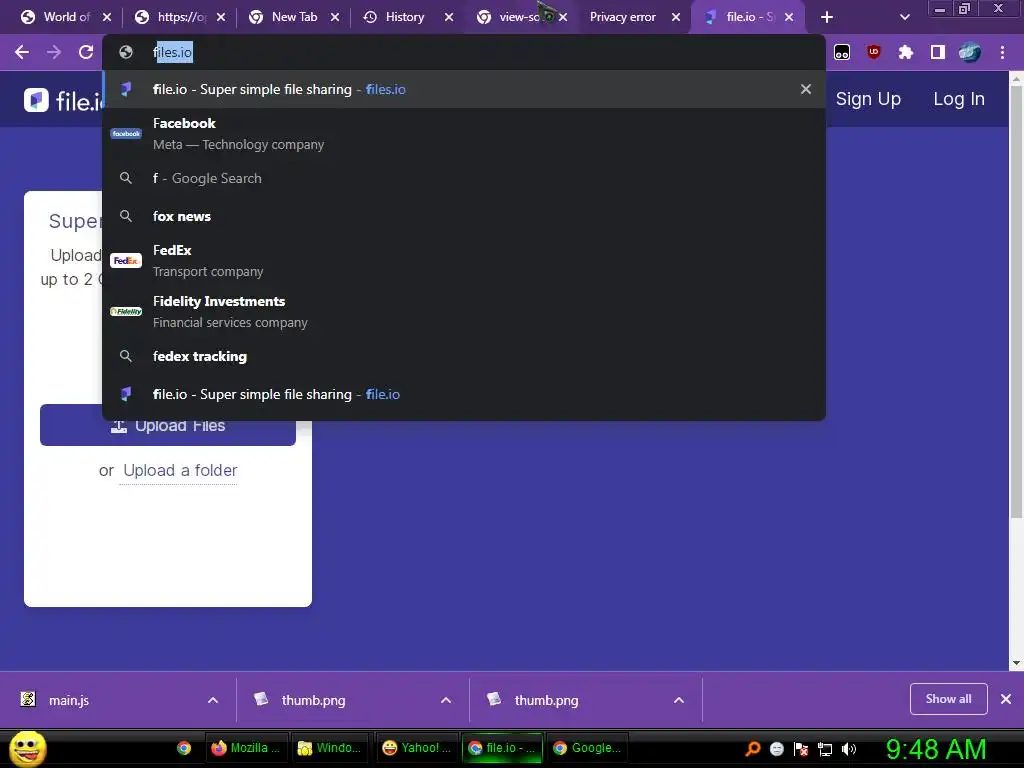1024x768 pixels.
Task: Open the second thumb.png download
Action: pyautogui.click(x=547, y=700)
